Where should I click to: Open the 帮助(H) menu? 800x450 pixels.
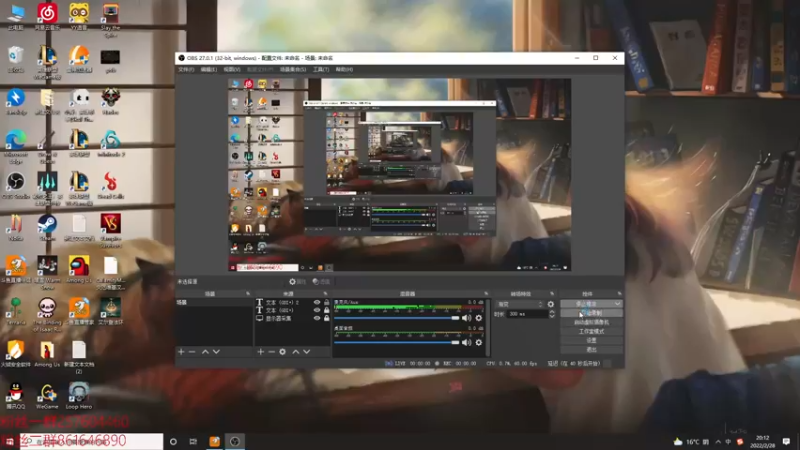tap(344, 69)
